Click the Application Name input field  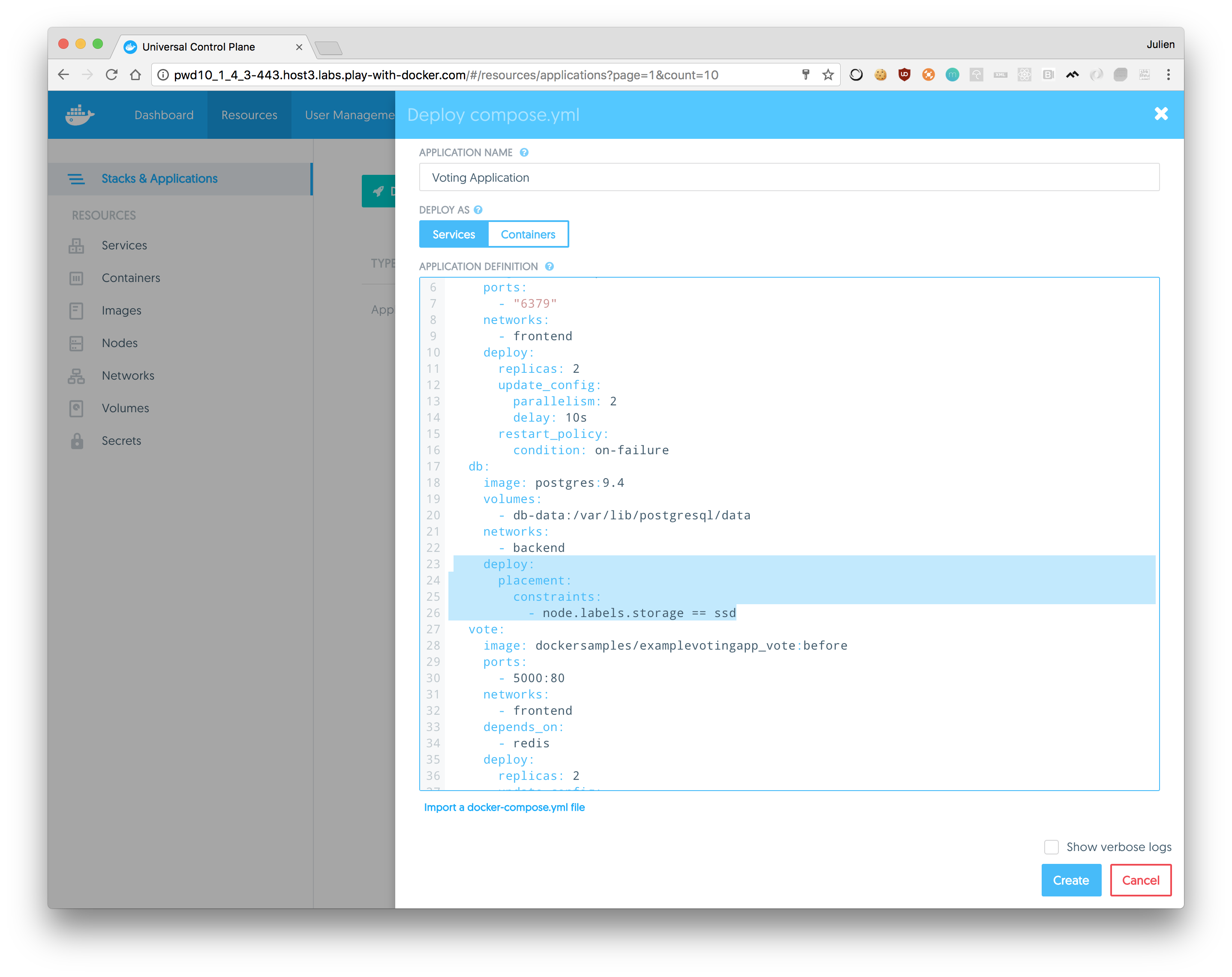[789, 178]
